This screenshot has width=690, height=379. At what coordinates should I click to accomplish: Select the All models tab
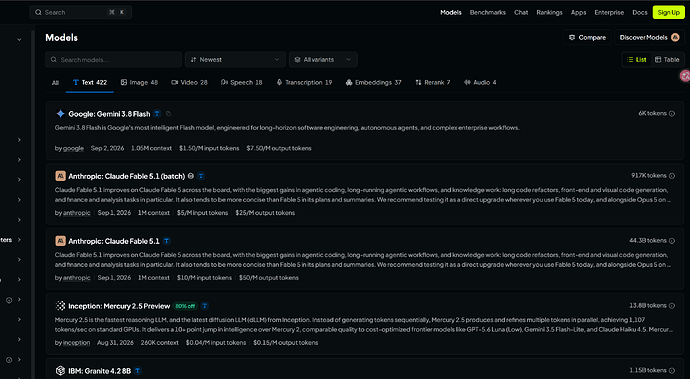pos(55,82)
